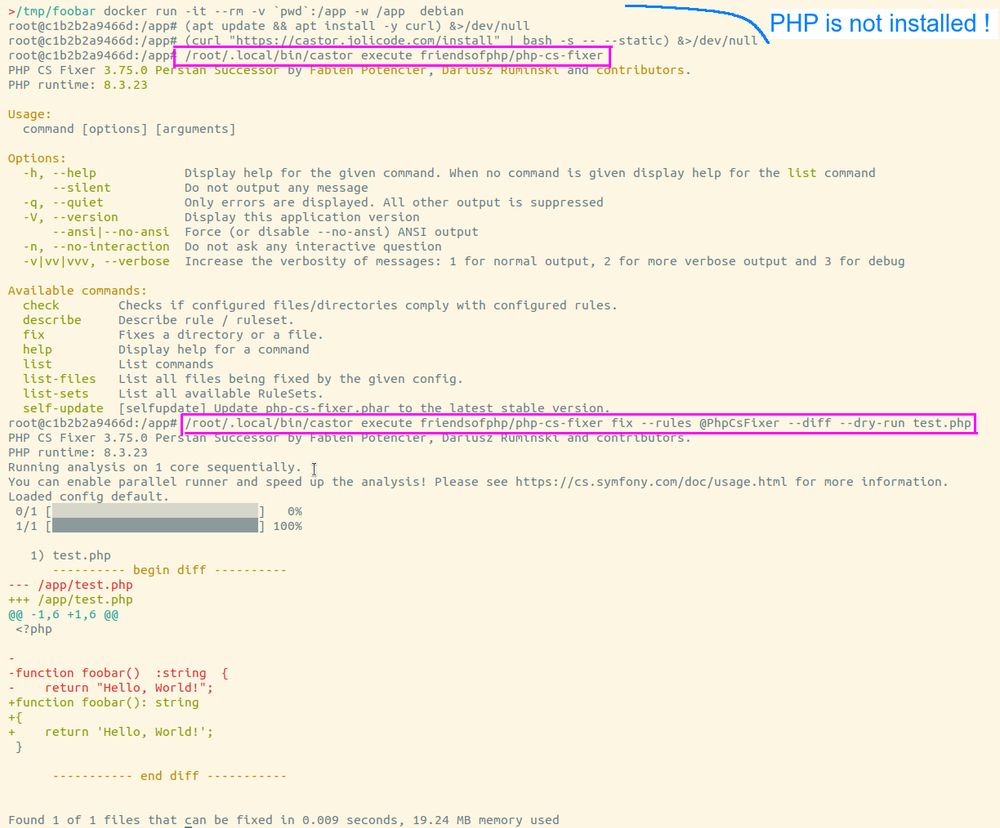This screenshot has width=1000, height=828.
Task: Click the yellow word 'list' in help description
Action: point(802,173)
